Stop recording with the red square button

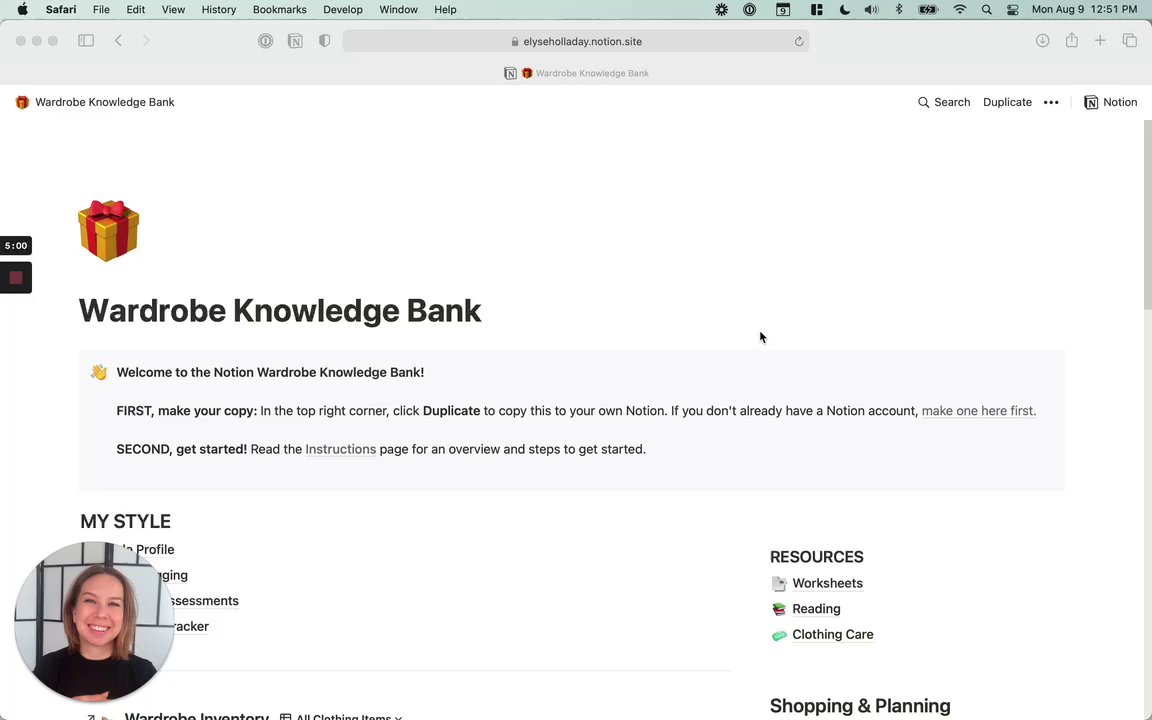click(x=16, y=278)
